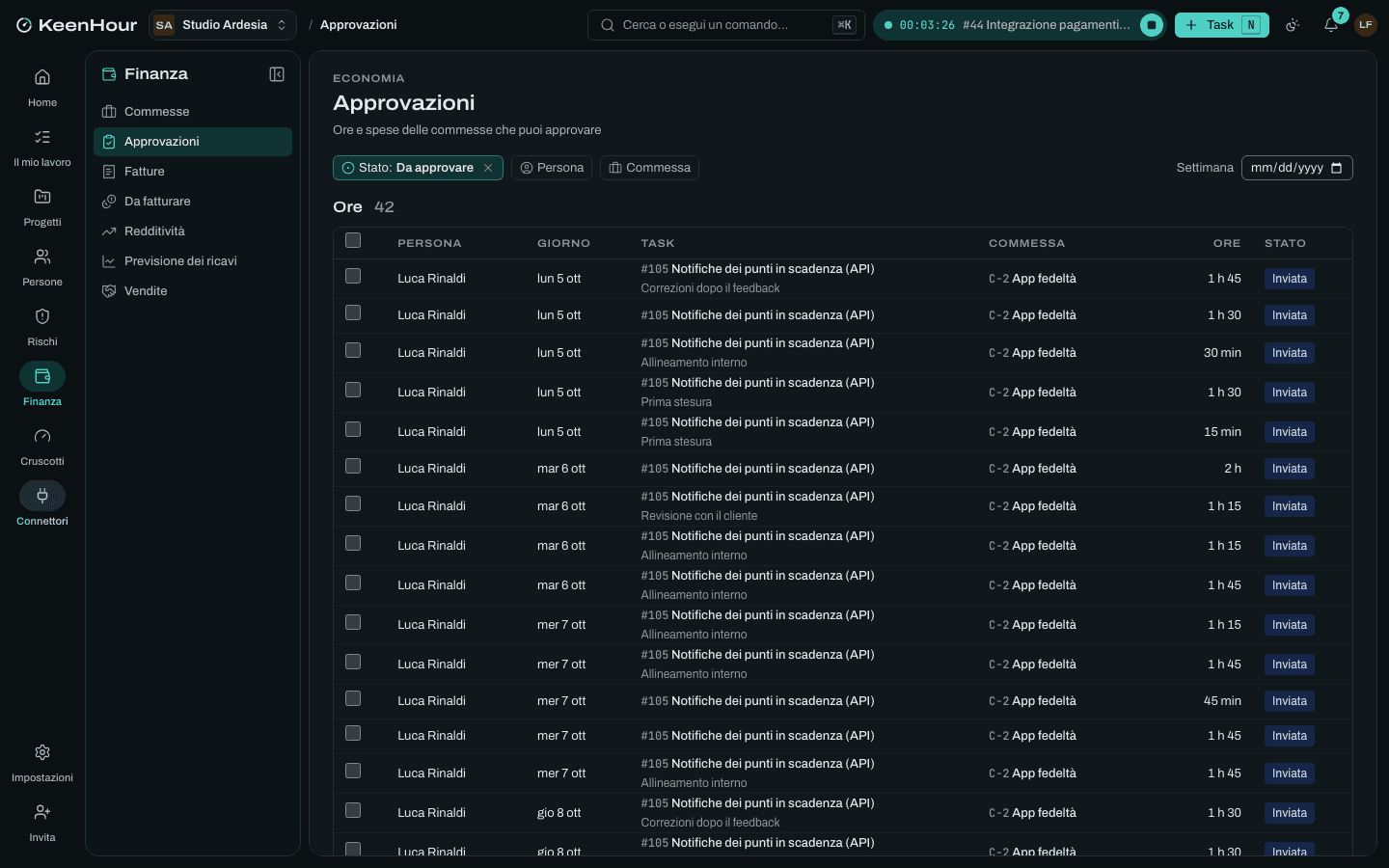Click Inviata badge on the 45 min row
Viewport: 1389px width, 868px height.
click(x=1289, y=701)
